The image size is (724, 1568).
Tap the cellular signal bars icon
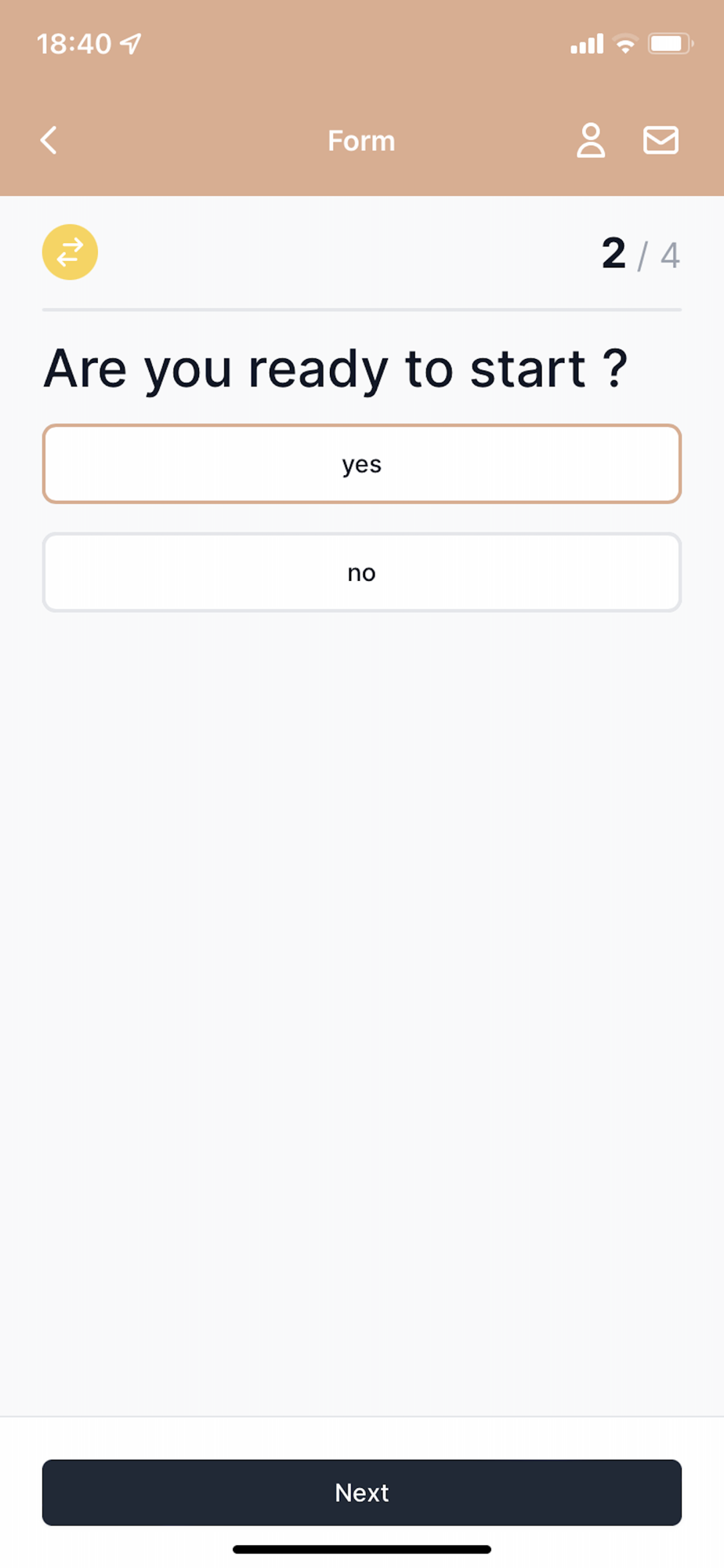pyautogui.click(x=587, y=44)
